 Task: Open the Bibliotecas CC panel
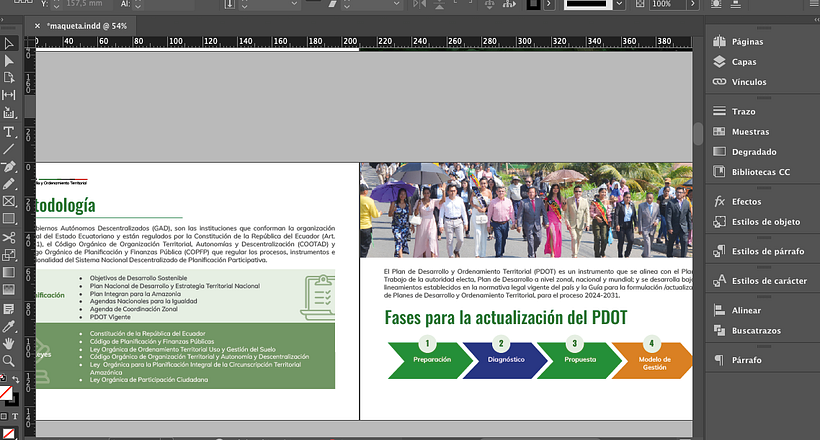click(x=762, y=172)
